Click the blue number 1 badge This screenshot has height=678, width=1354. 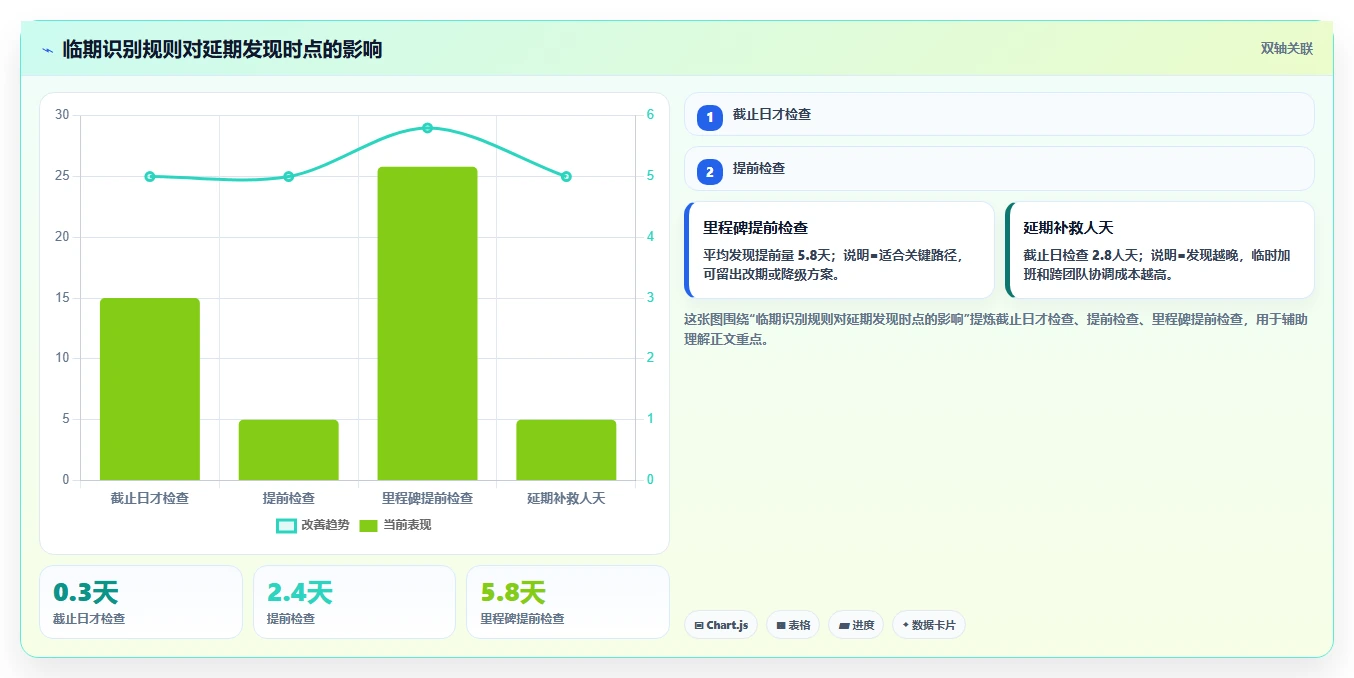tap(710, 118)
